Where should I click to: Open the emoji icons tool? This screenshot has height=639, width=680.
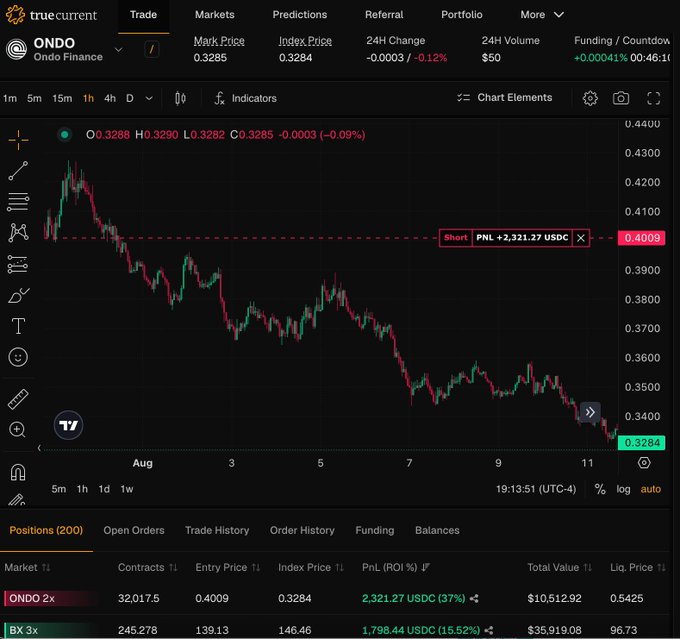point(18,357)
